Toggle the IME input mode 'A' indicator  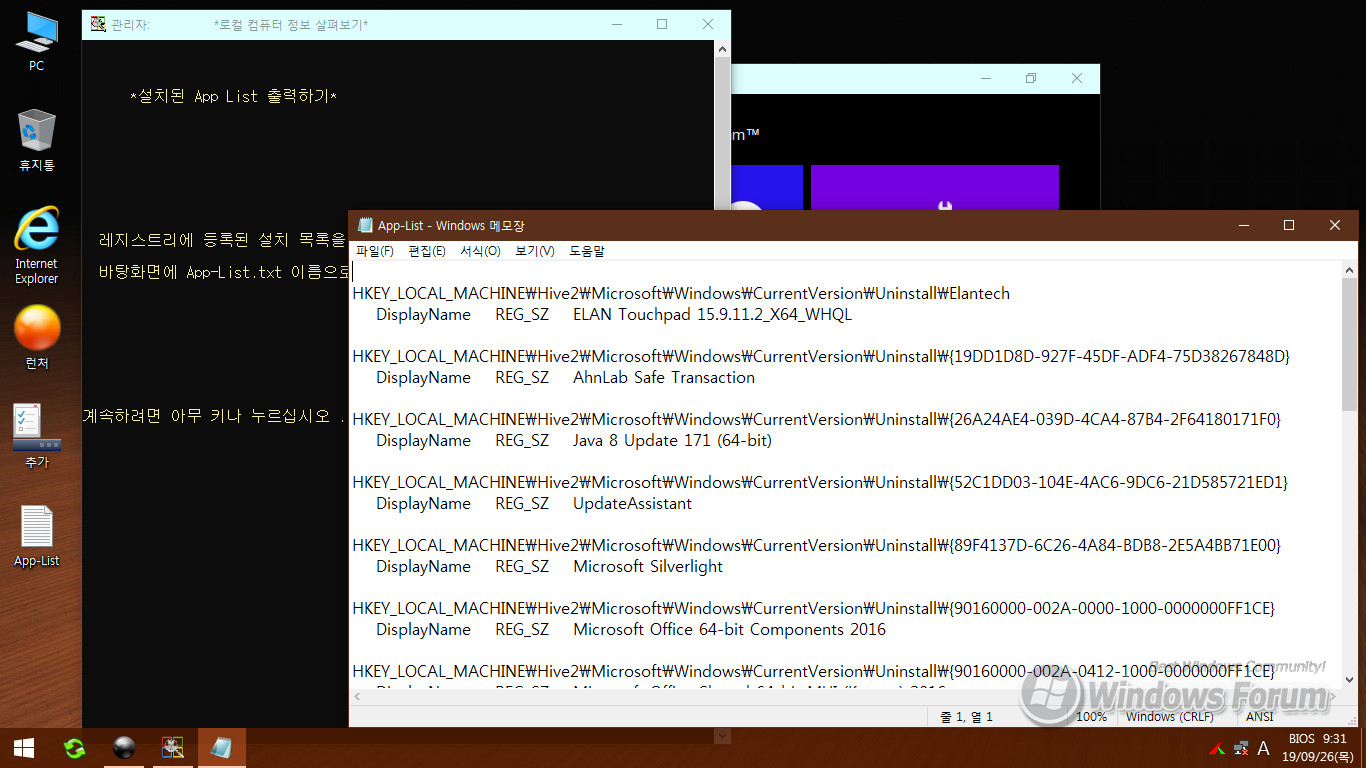1263,748
